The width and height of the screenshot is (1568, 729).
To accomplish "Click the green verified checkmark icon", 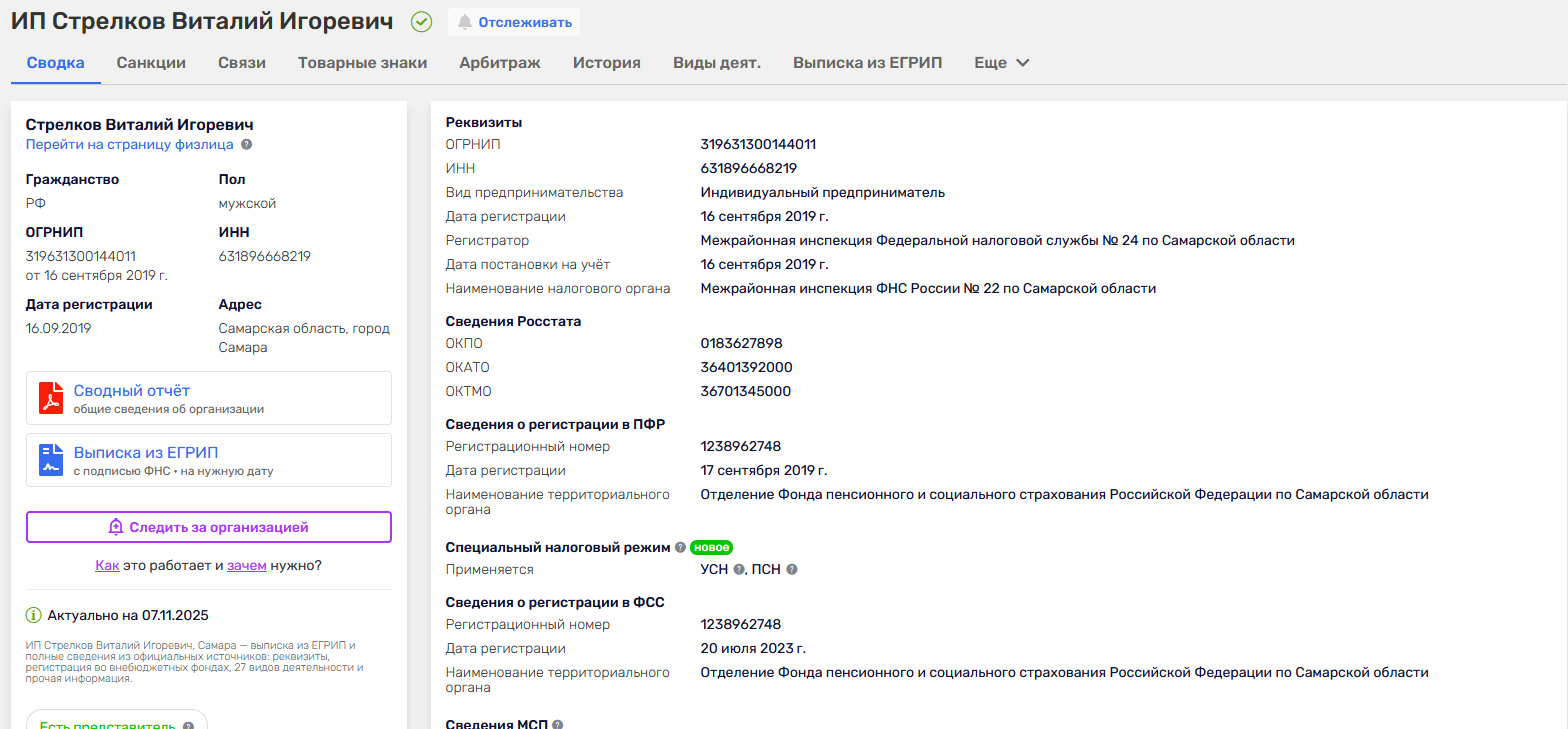I will coord(422,22).
